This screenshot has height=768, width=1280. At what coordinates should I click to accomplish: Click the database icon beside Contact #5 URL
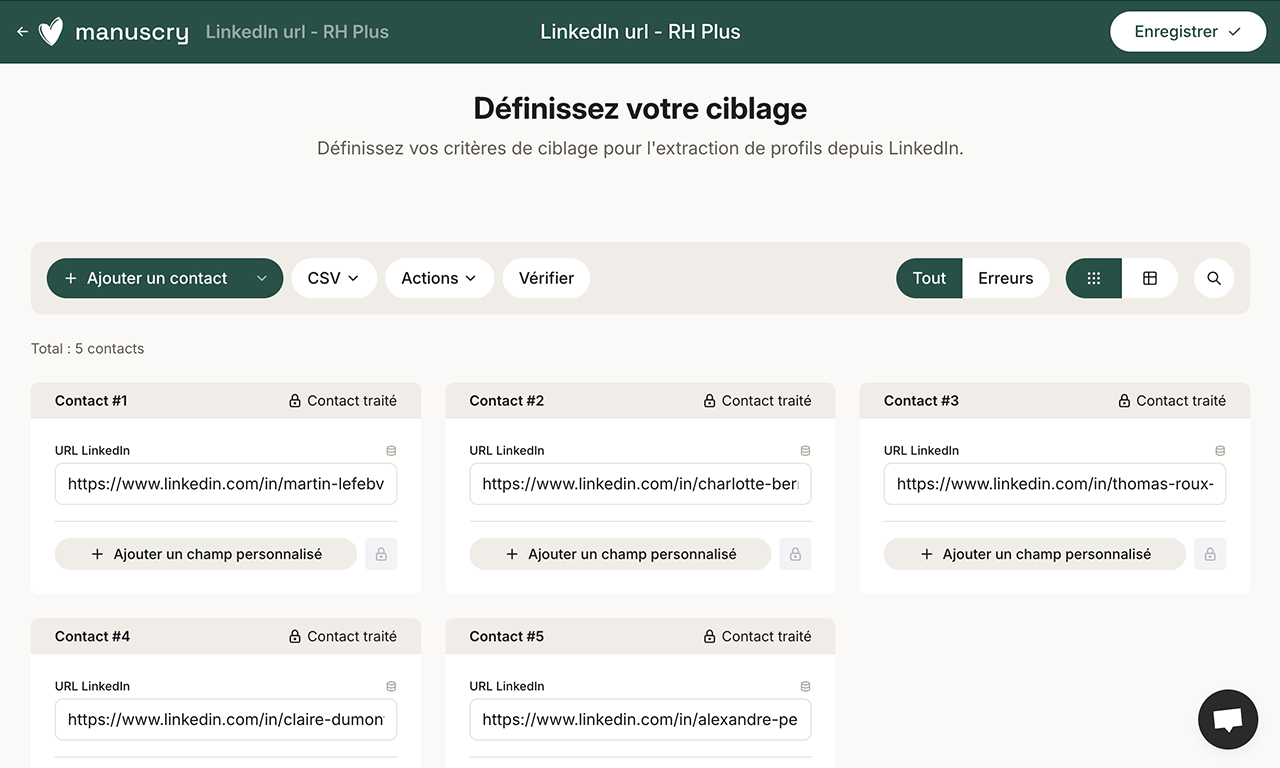tap(805, 686)
